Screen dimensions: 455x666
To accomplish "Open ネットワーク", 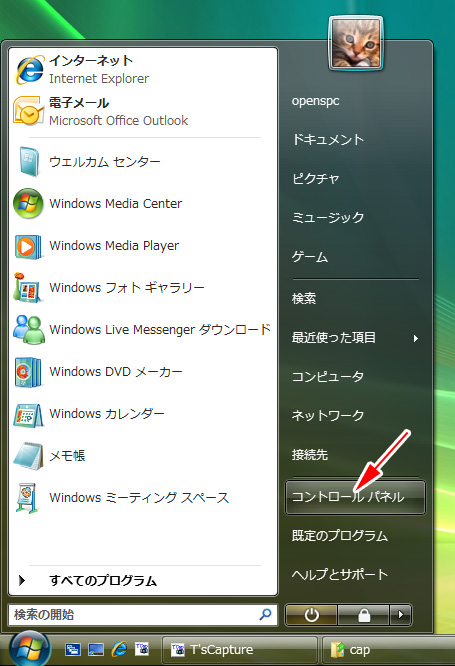I will click(328, 415).
